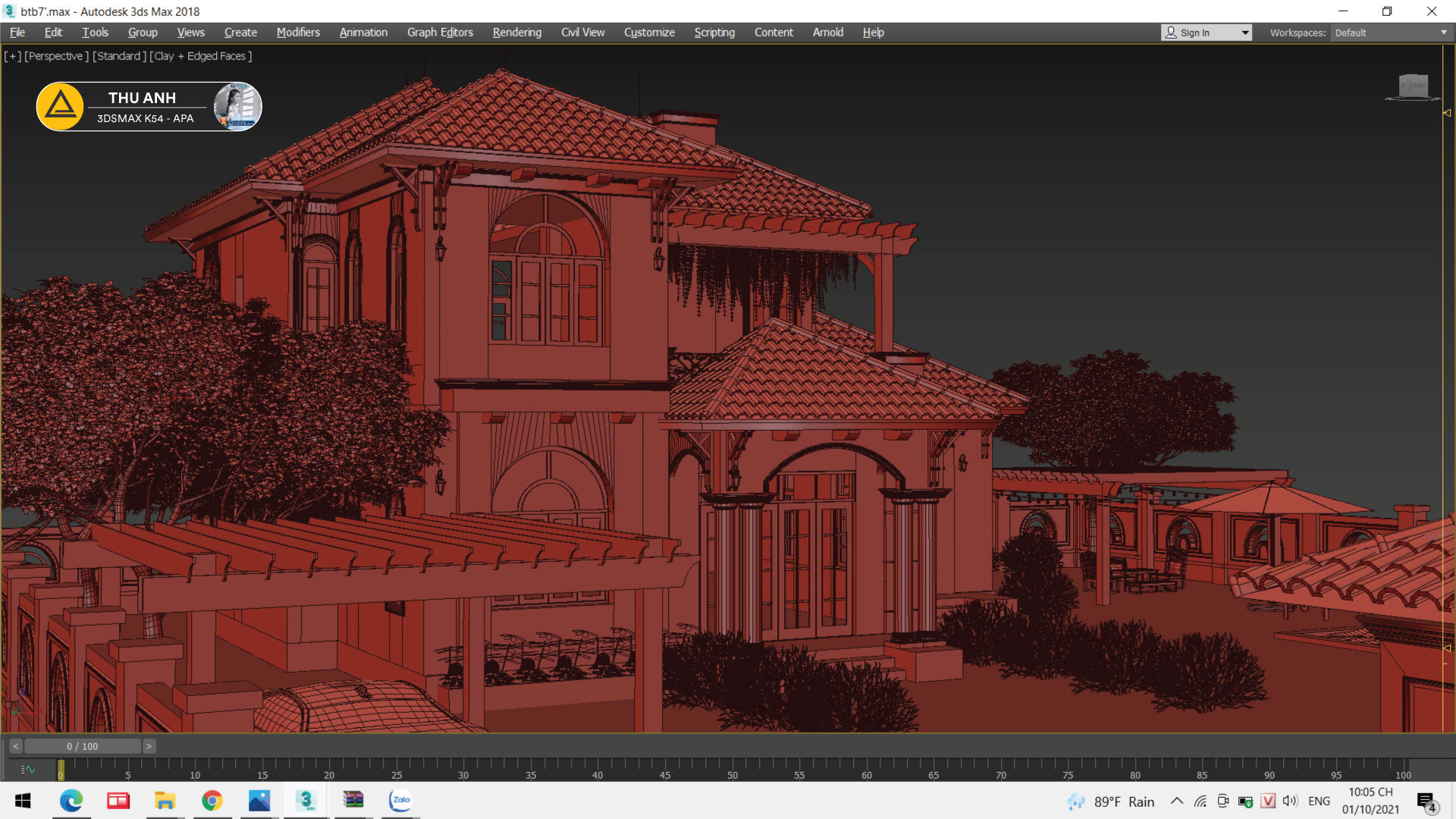The image size is (1456, 819).
Task: Go to next frame arrow on time slider
Action: tap(149, 746)
